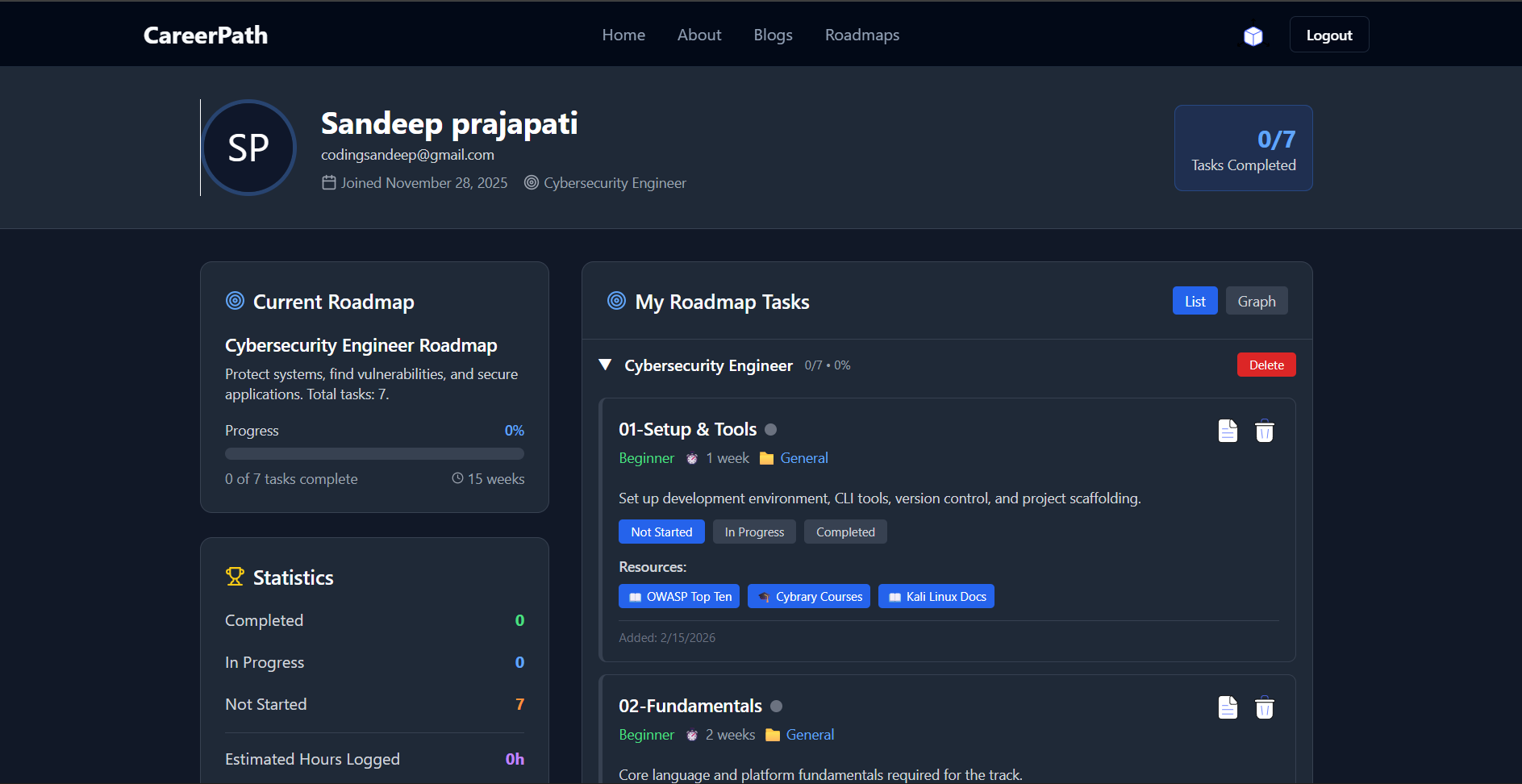Open notes icon for 02-Fundamentals
Screen dimensions: 1522x784
click(1228, 707)
